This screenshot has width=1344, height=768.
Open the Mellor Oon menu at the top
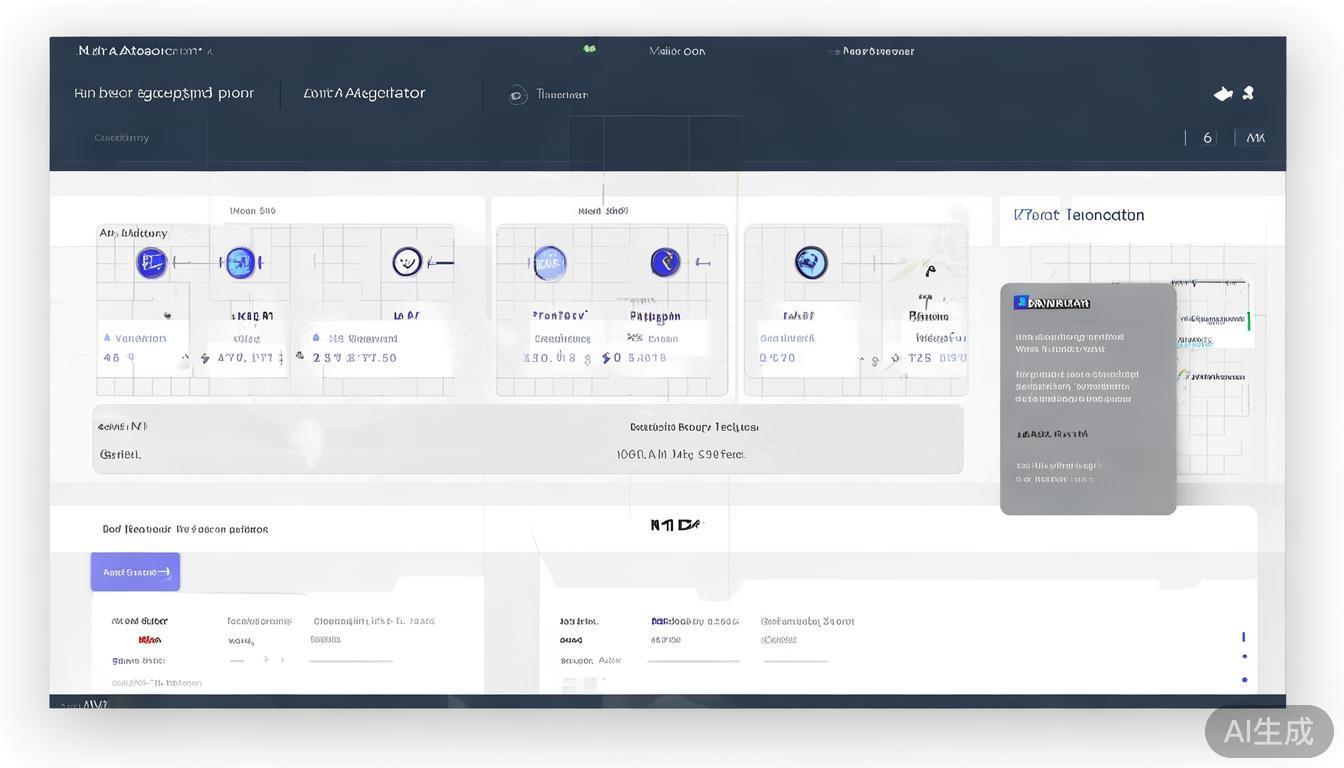tap(677, 50)
